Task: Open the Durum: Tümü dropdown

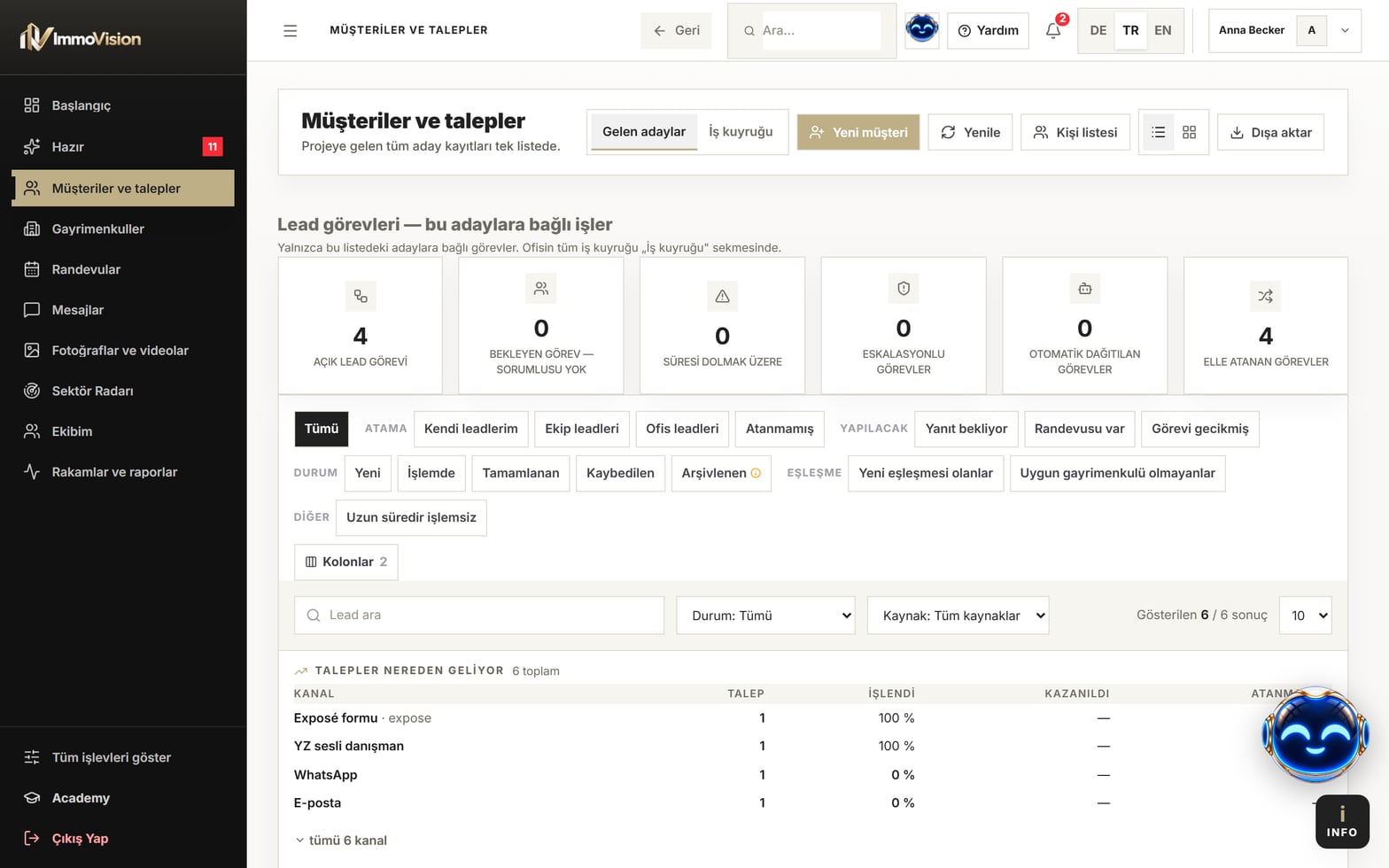Action: point(765,616)
